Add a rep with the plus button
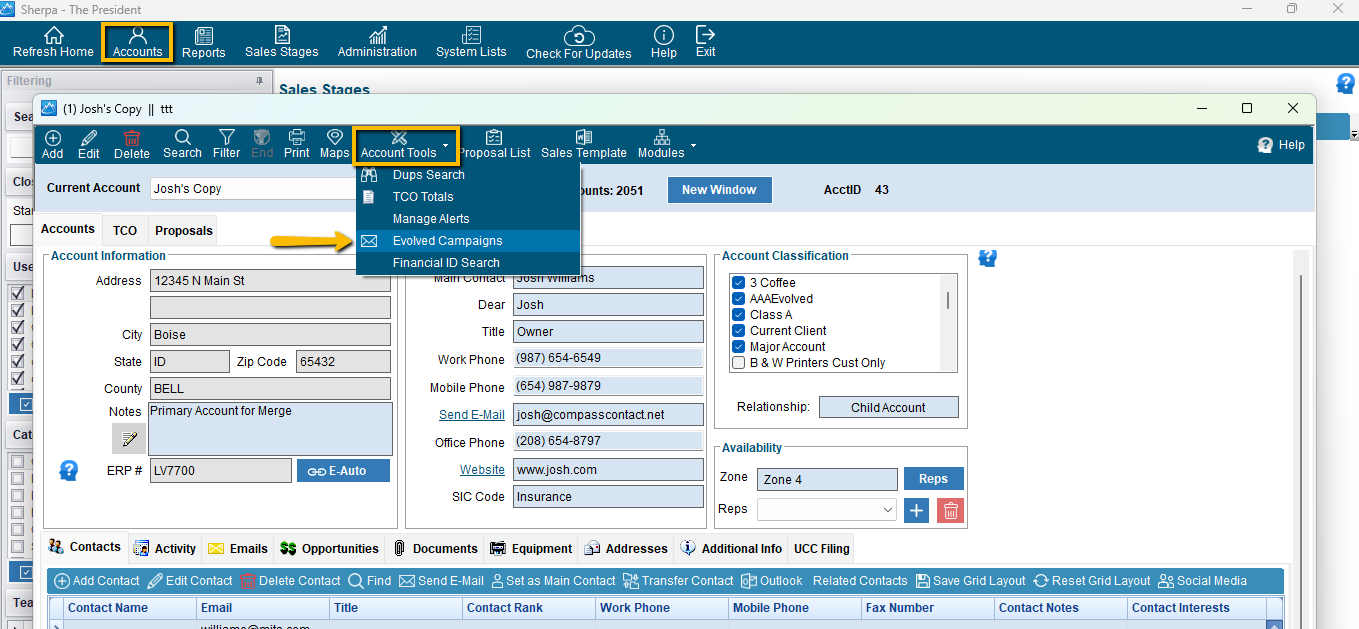The width and height of the screenshot is (1359, 629). 917,510
